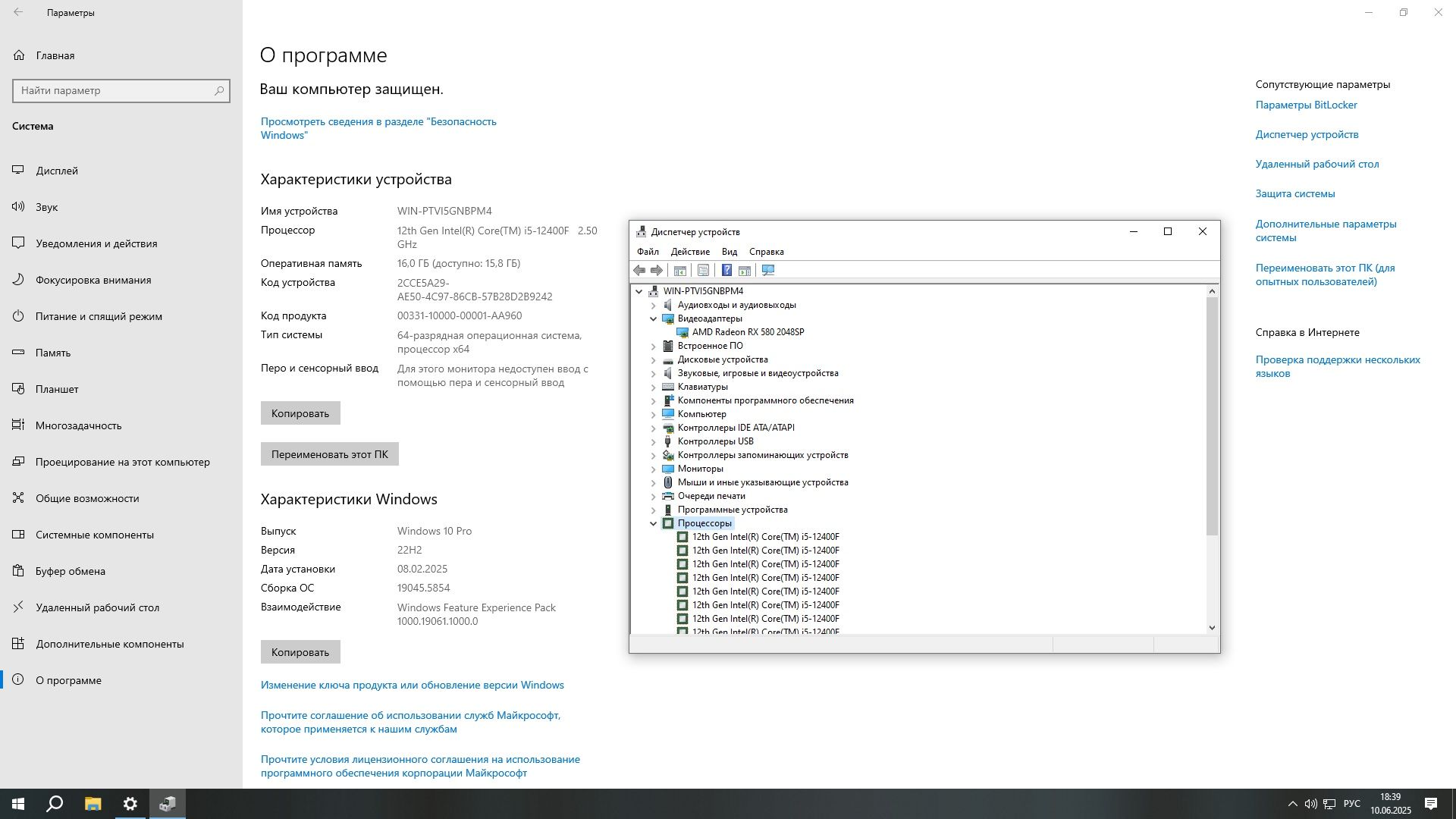
Task: Click Device Manager vertical scrollbar thumb
Action: pyautogui.click(x=1212, y=416)
